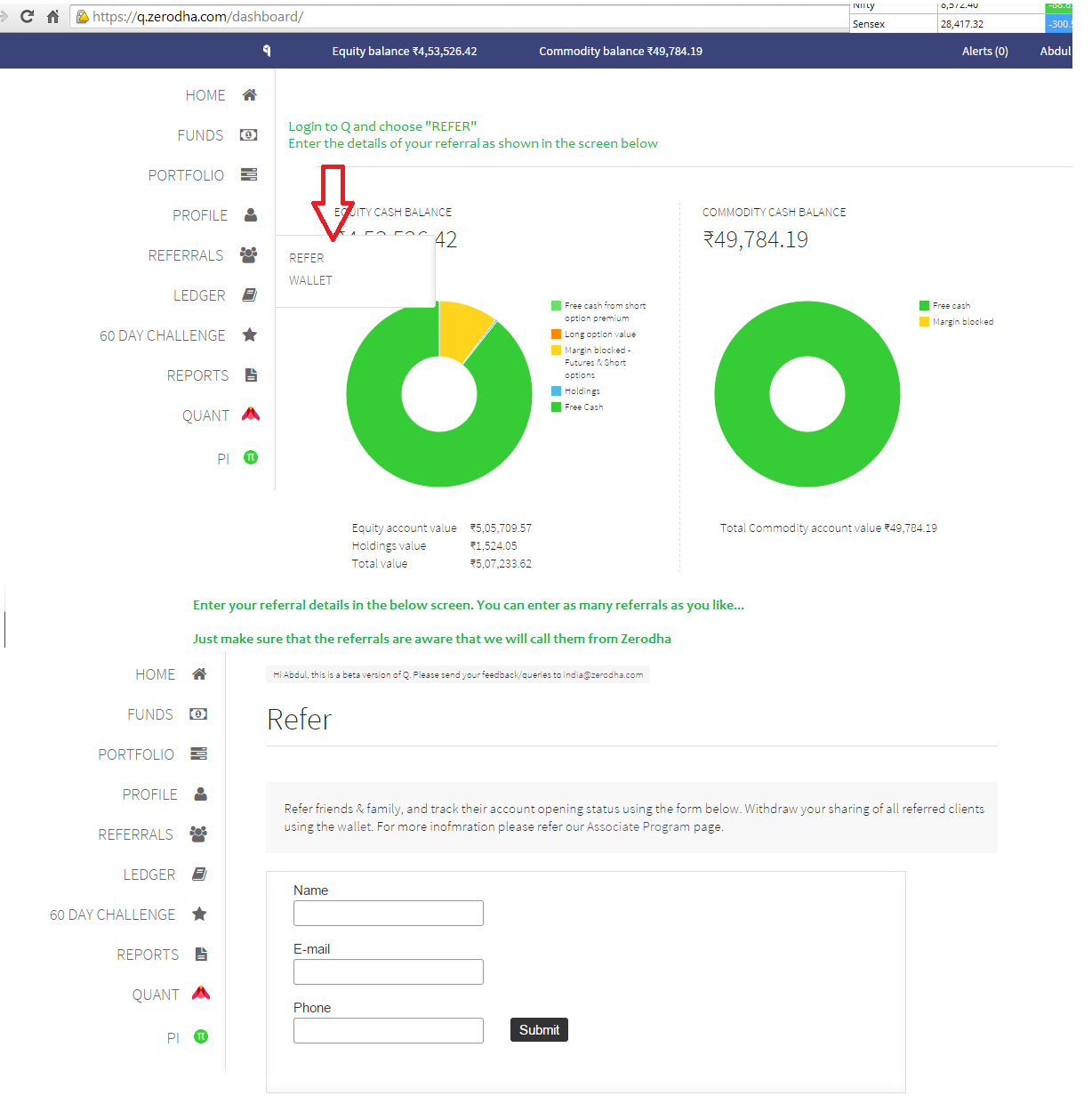Click the swatch for Free cash from short option premium
The width and height of the screenshot is (1092, 1120).
coord(556,305)
